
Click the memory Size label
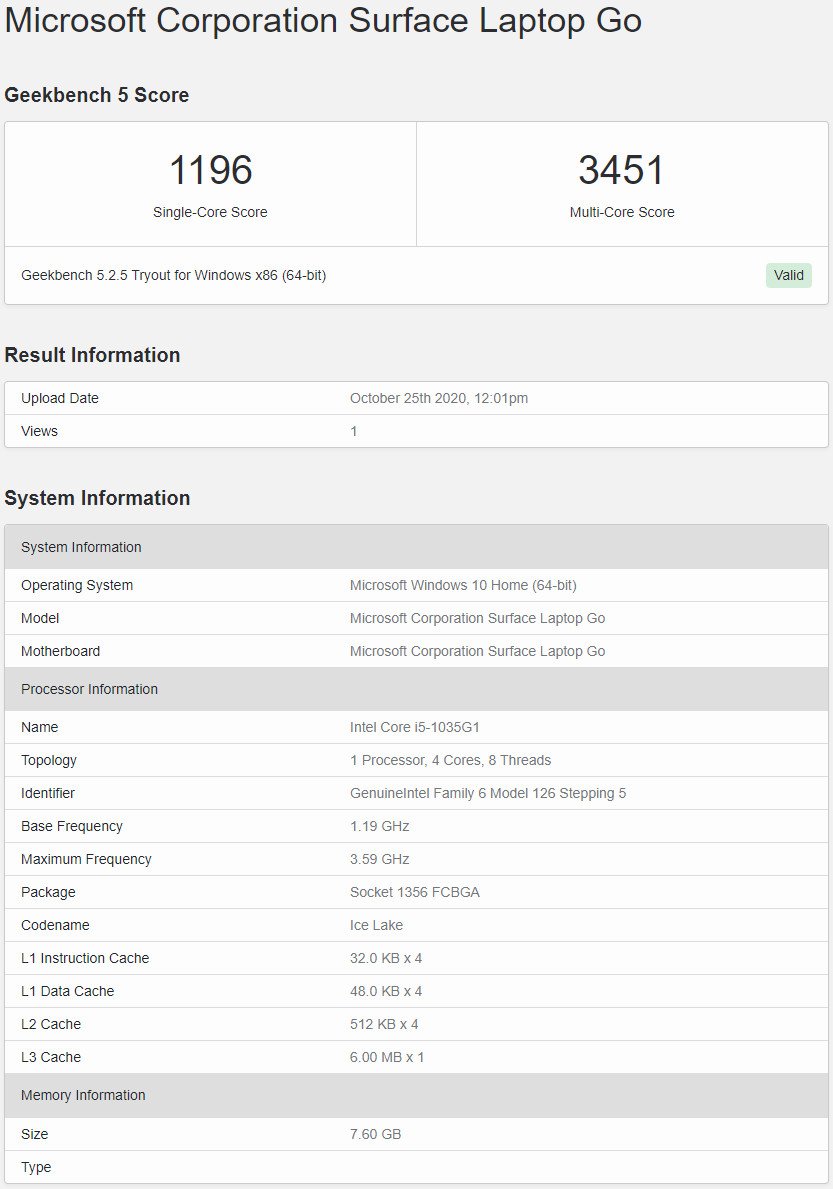(x=35, y=1134)
